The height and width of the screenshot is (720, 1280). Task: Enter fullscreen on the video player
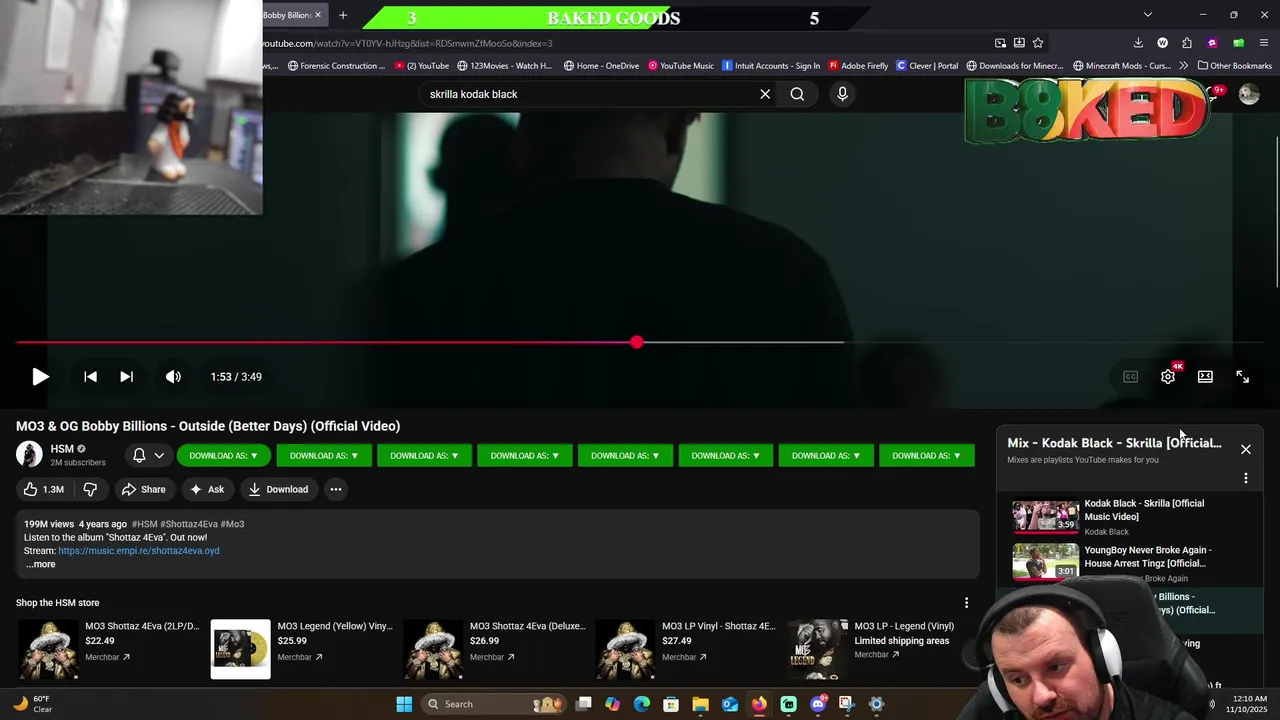click(x=1242, y=377)
